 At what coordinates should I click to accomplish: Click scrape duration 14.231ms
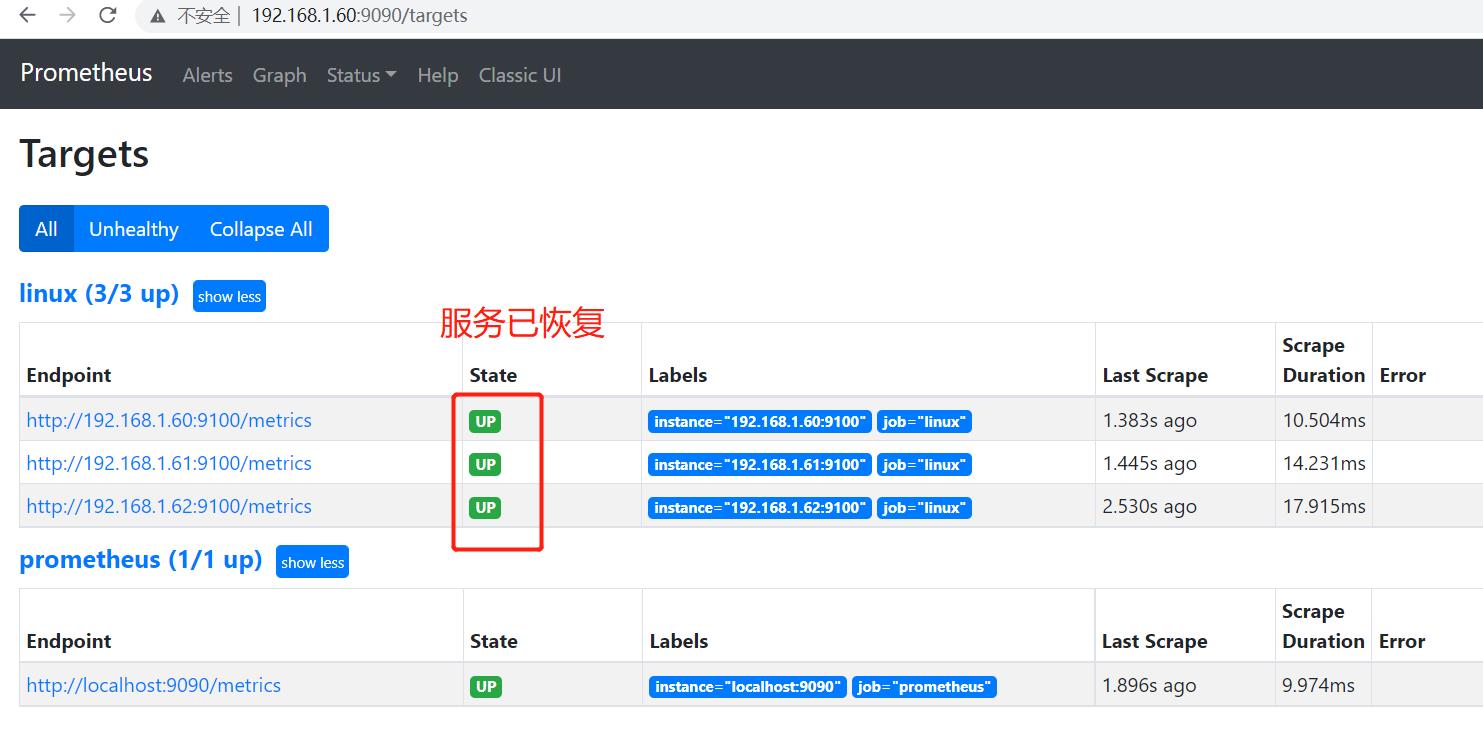[1324, 464]
